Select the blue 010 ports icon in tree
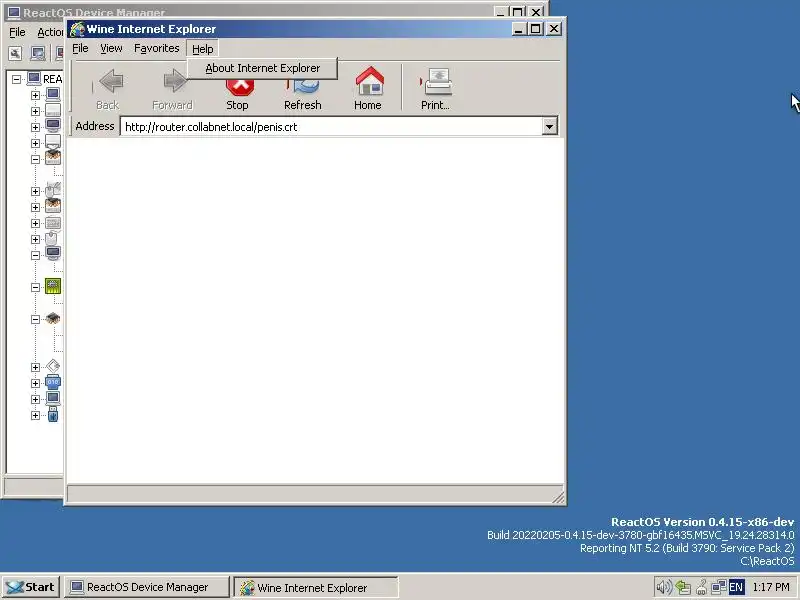 pyautogui.click(x=53, y=382)
